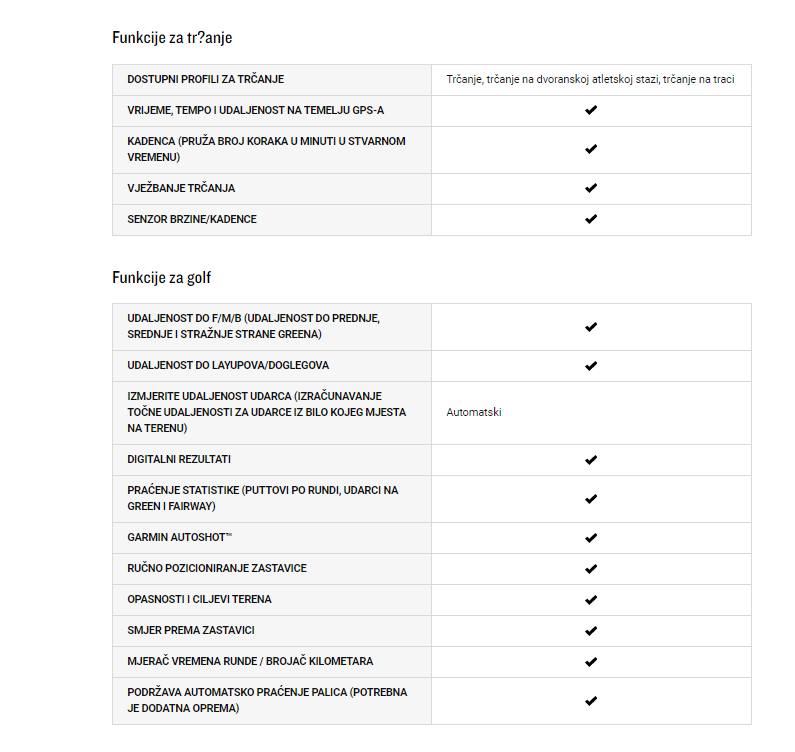Image resolution: width=795 pixels, height=752 pixels.
Task: Click checkmark for Udaljenost do layupova/doglegova
Action: pos(591,366)
